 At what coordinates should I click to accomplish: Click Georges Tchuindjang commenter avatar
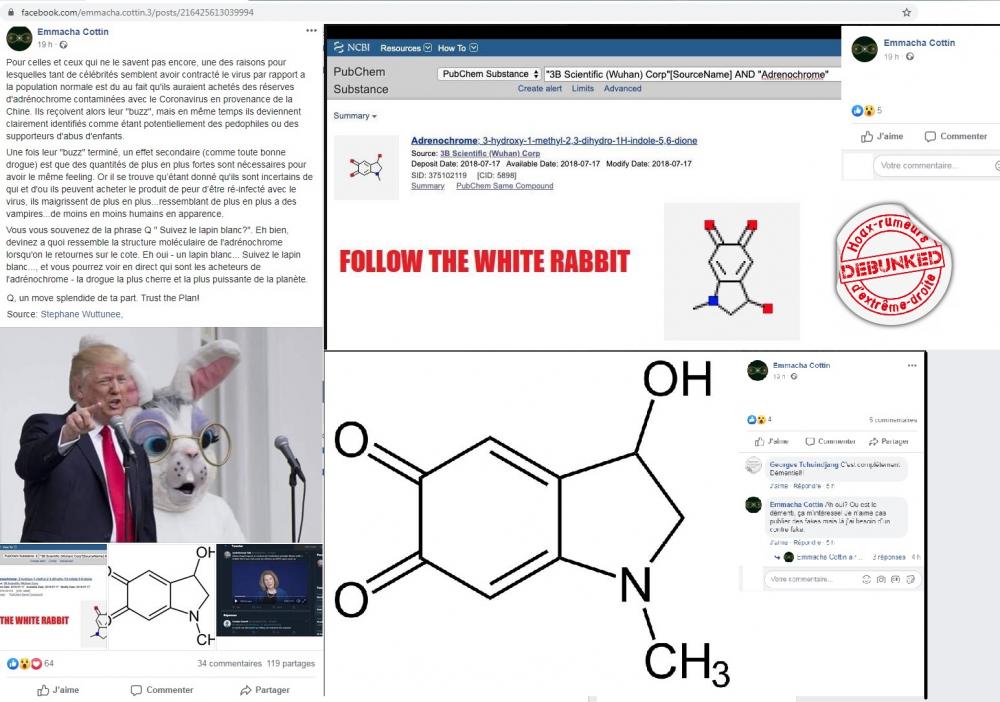[754, 465]
